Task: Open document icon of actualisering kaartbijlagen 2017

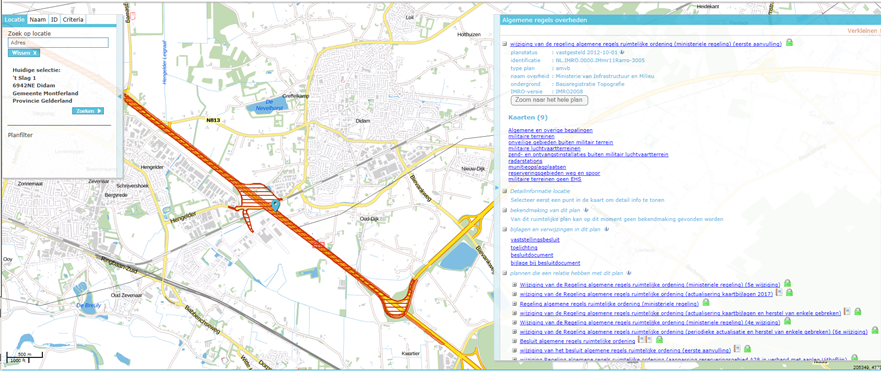Action: tap(779, 293)
